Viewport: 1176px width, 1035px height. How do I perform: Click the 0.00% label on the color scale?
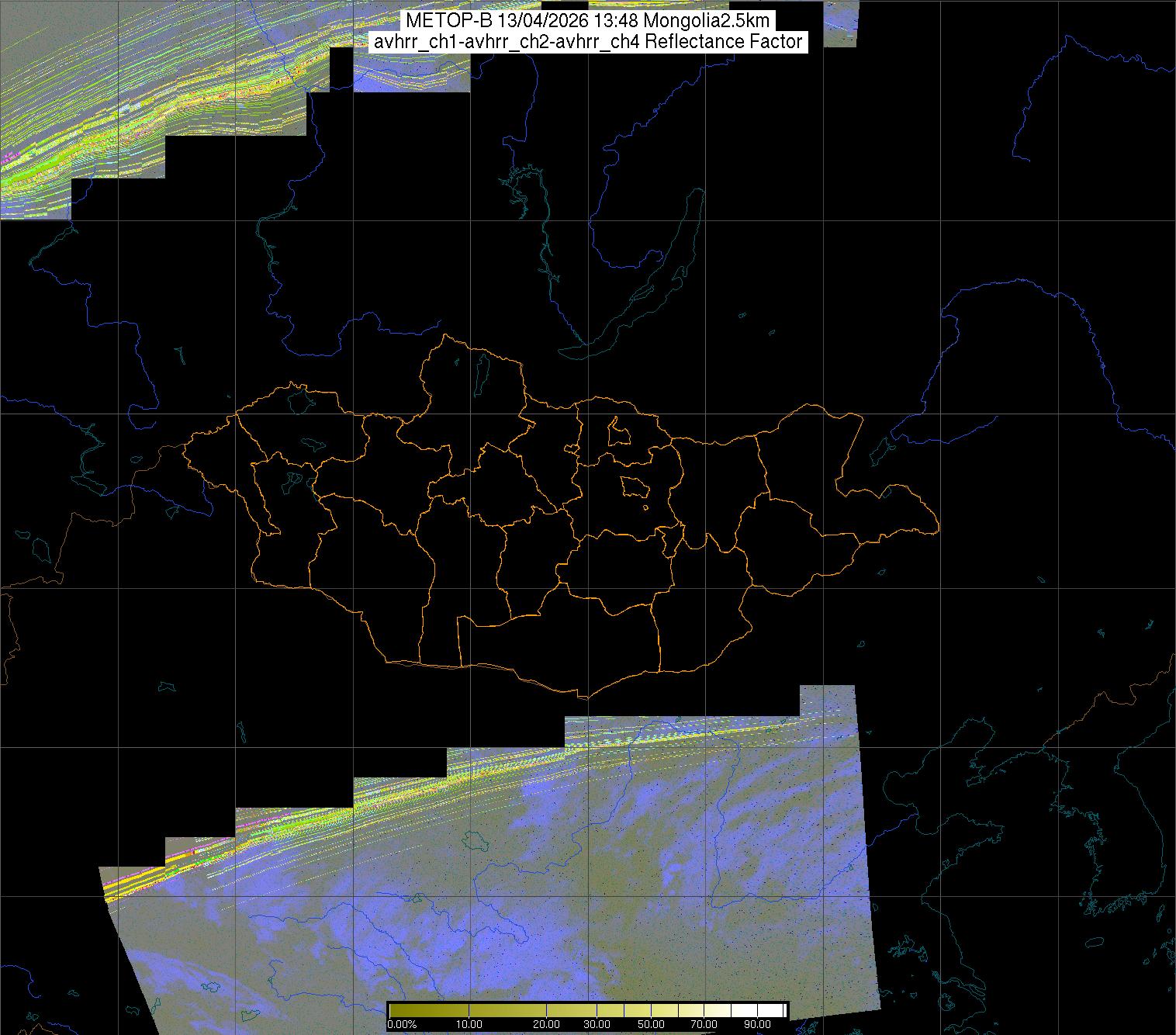pyautogui.click(x=403, y=1024)
